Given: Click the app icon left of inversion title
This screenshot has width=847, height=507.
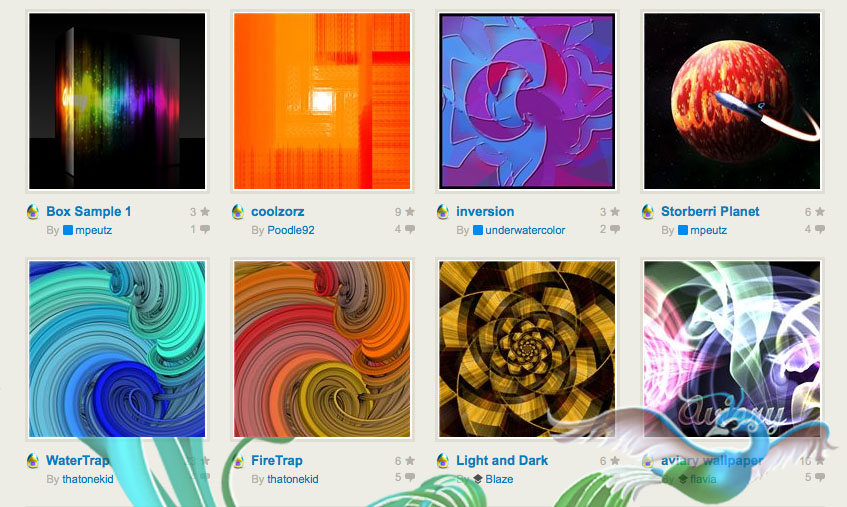Looking at the screenshot, I should click(x=443, y=212).
